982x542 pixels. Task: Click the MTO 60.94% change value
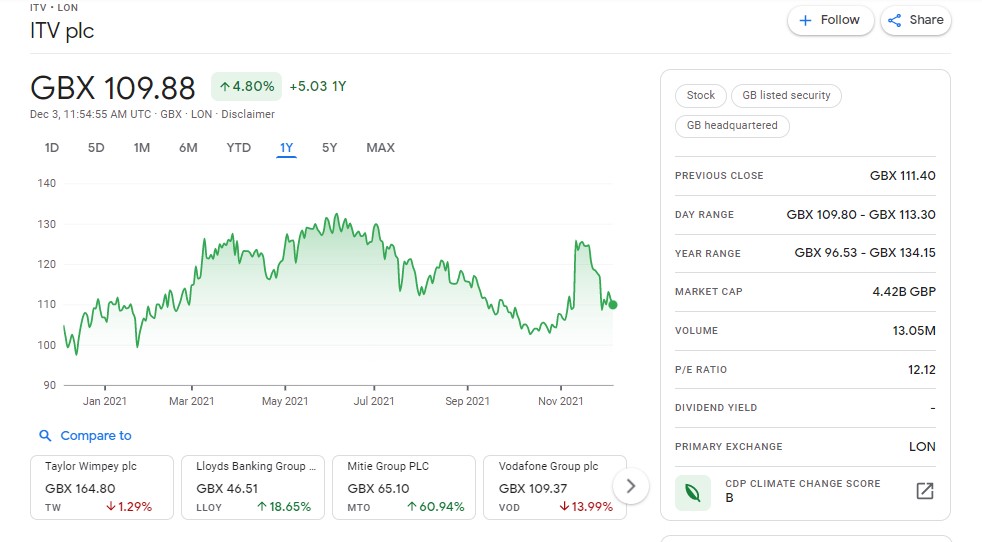pyautogui.click(x=435, y=507)
